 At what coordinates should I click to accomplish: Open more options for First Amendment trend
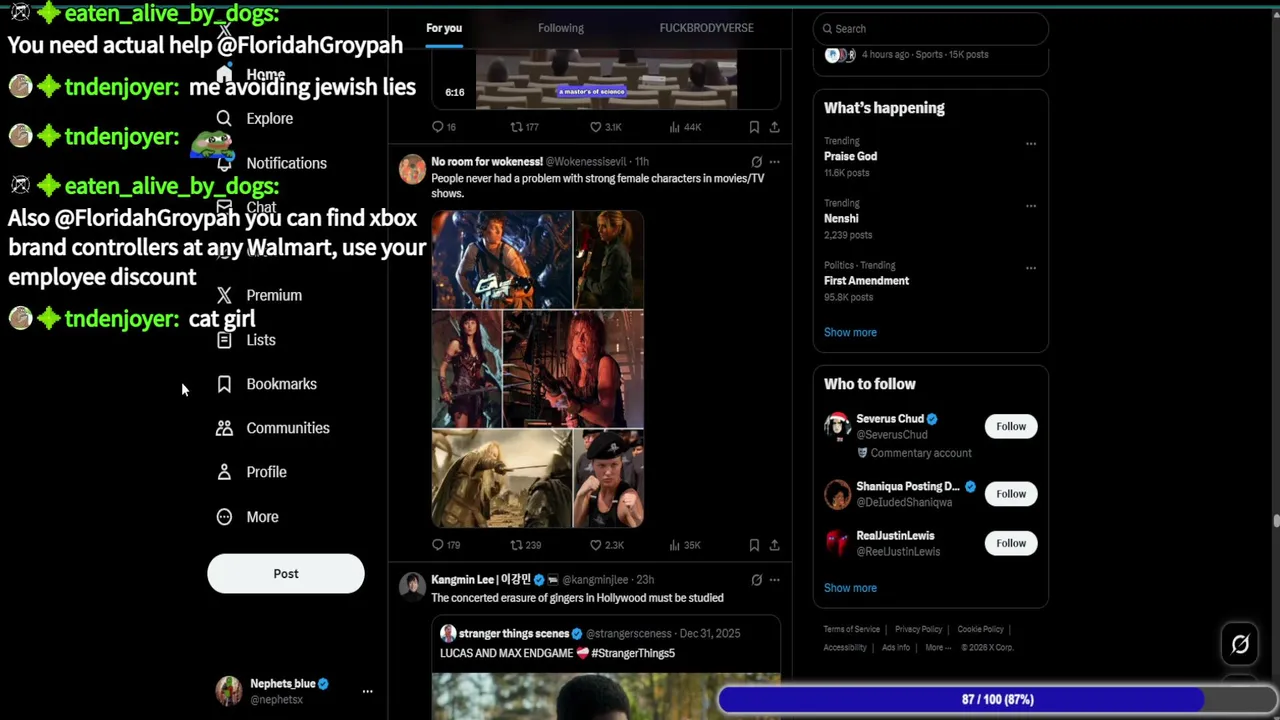tap(1030, 267)
